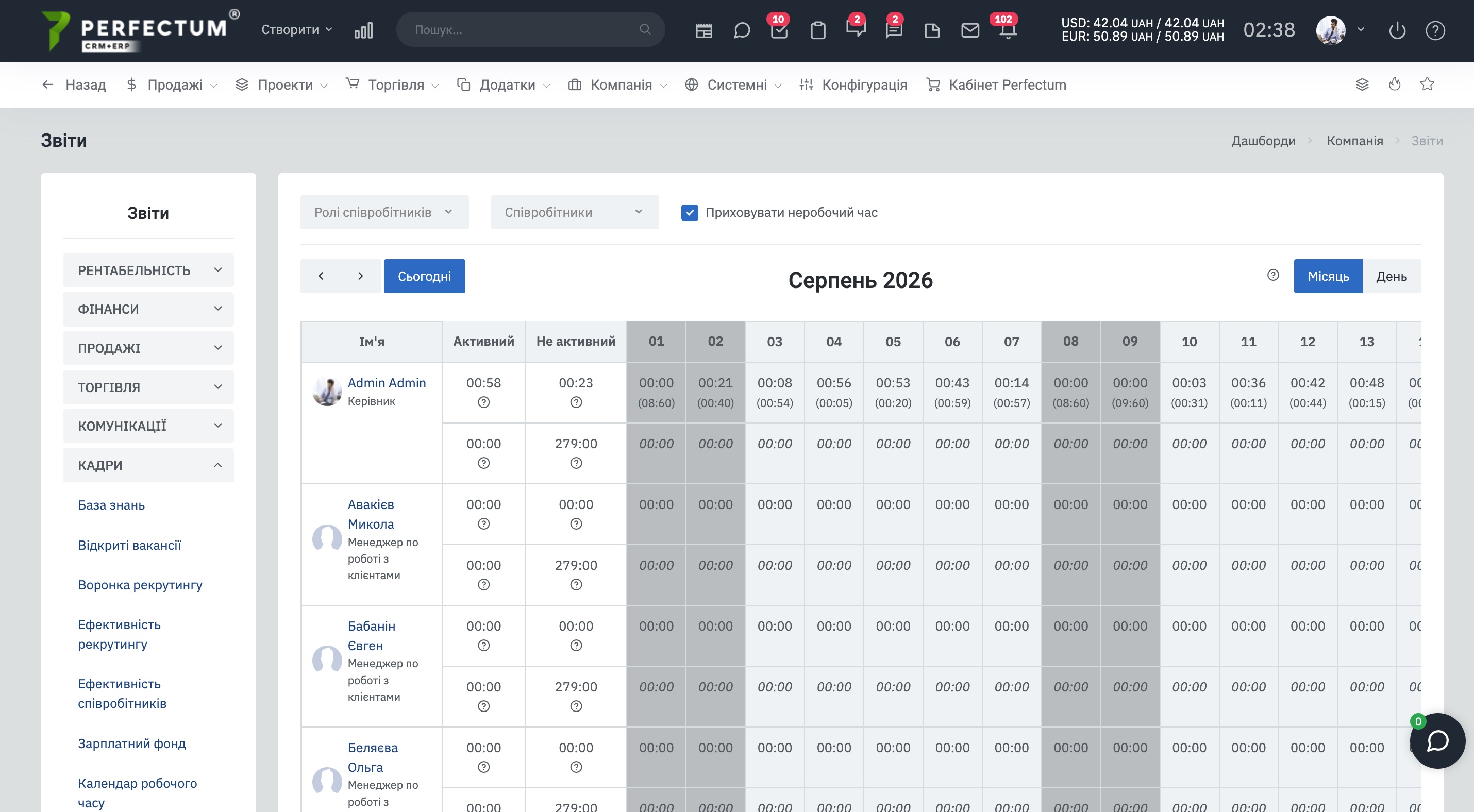Click info icon under Admin Admin's 00:58
Viewport: 1474px width, 812px height.
pyautogui.click(x=483, y=402)
